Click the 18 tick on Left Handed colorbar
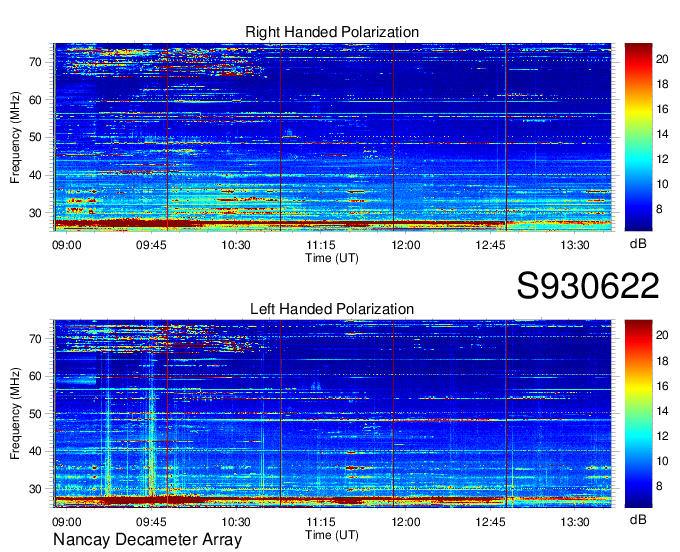Image resolution: width=680 pixels, height=552 pixels. point(662,361)
